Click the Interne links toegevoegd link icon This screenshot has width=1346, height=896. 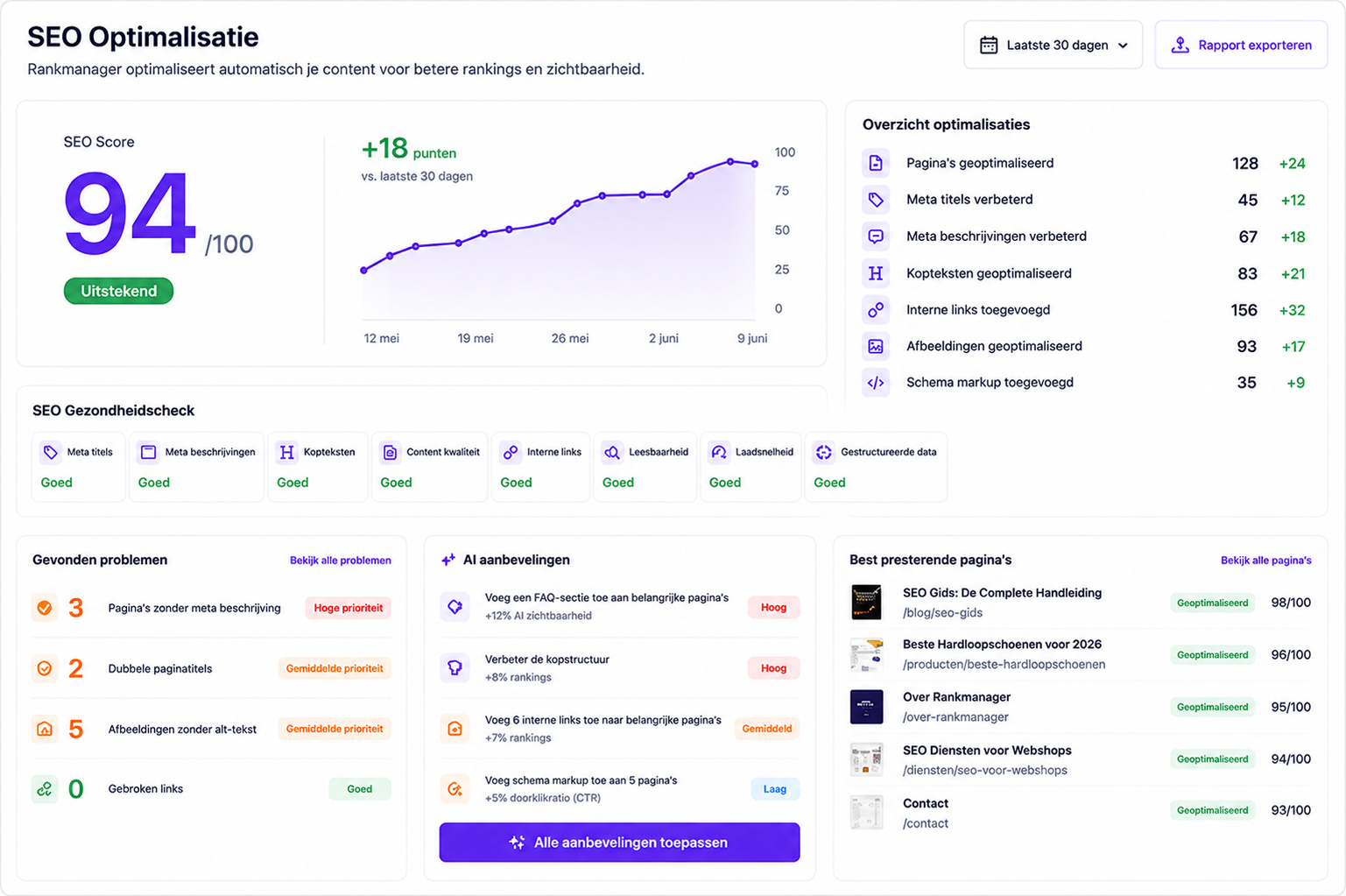pos(876,310)
